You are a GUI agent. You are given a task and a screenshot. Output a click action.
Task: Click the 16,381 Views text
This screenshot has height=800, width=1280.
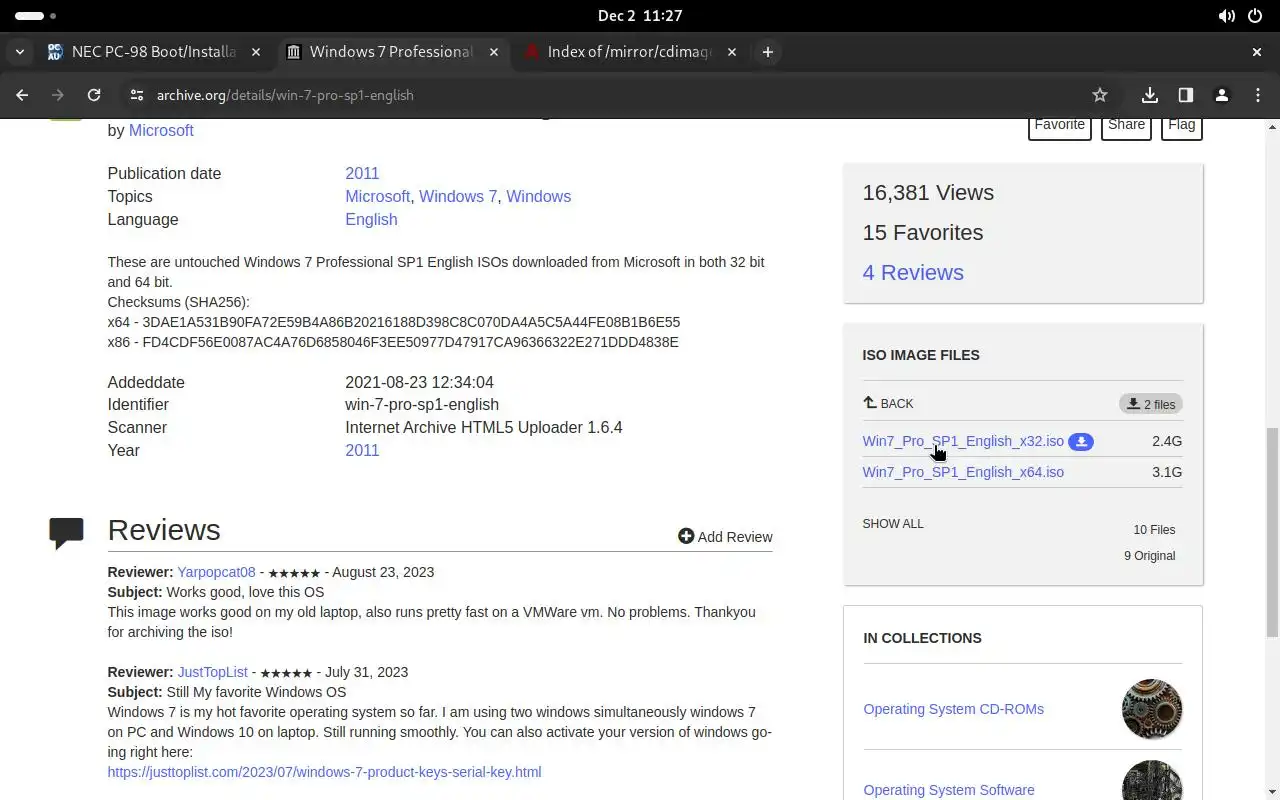[928, 193]
